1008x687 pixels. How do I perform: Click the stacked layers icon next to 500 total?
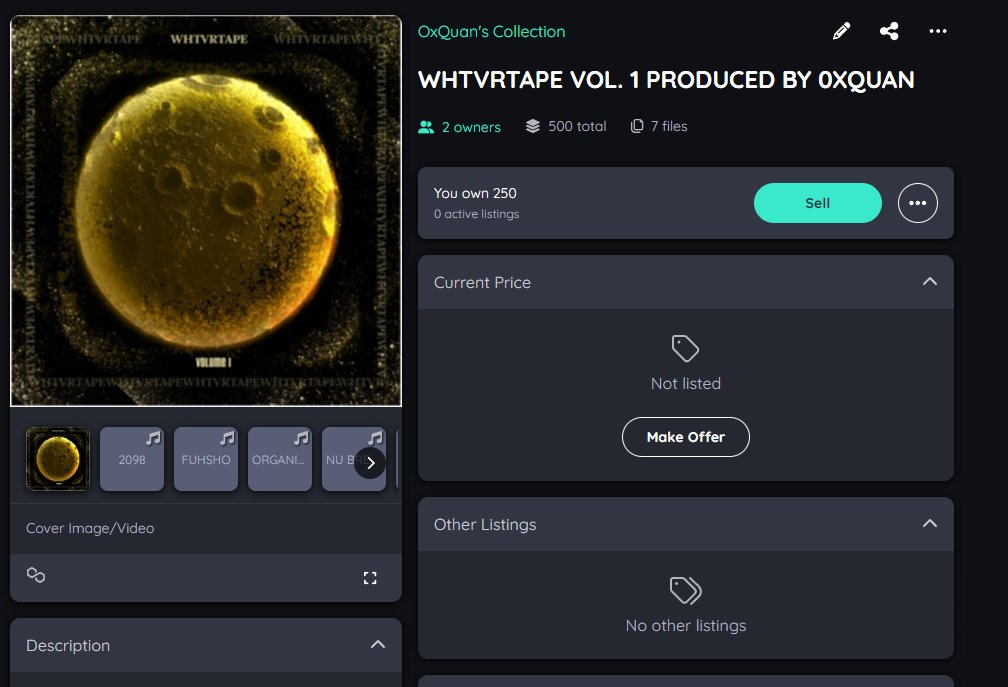(x=532, y=126)
